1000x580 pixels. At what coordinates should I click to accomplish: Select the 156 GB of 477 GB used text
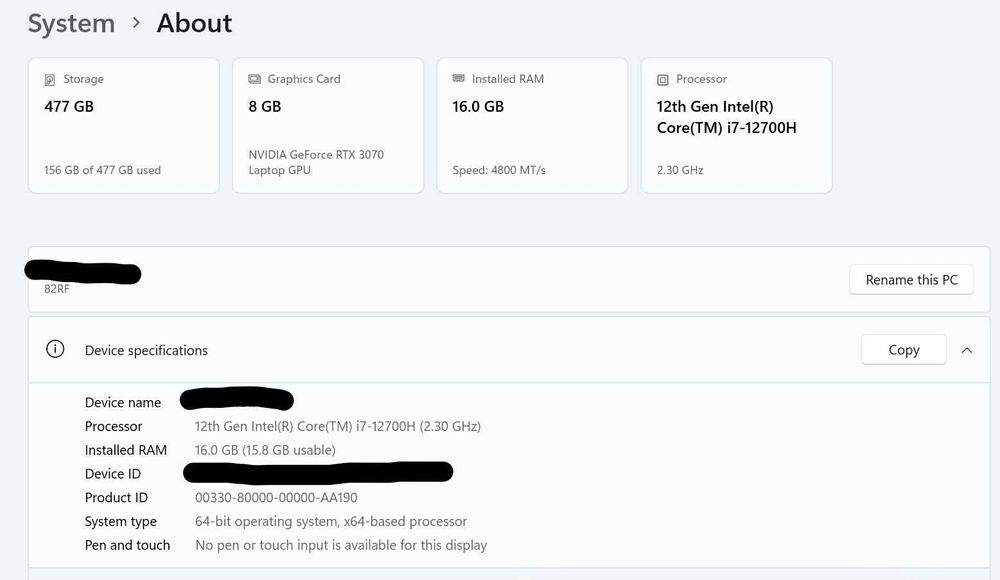click(x=102, y=170)
